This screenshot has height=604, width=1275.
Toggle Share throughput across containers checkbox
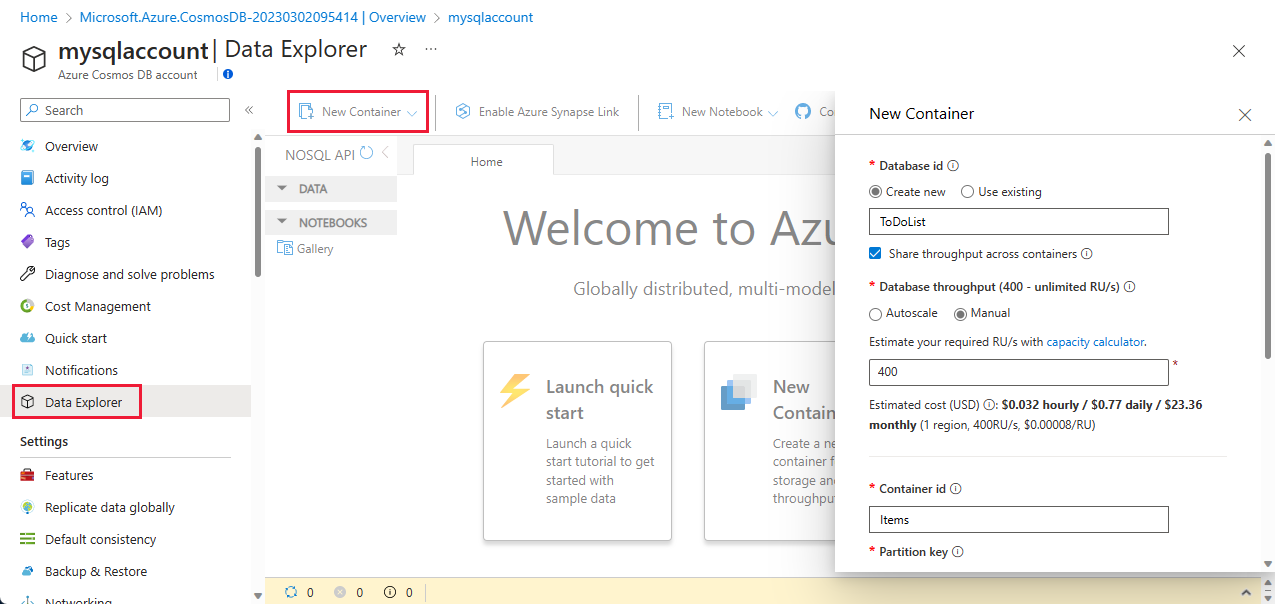click(x=876, y=254)
